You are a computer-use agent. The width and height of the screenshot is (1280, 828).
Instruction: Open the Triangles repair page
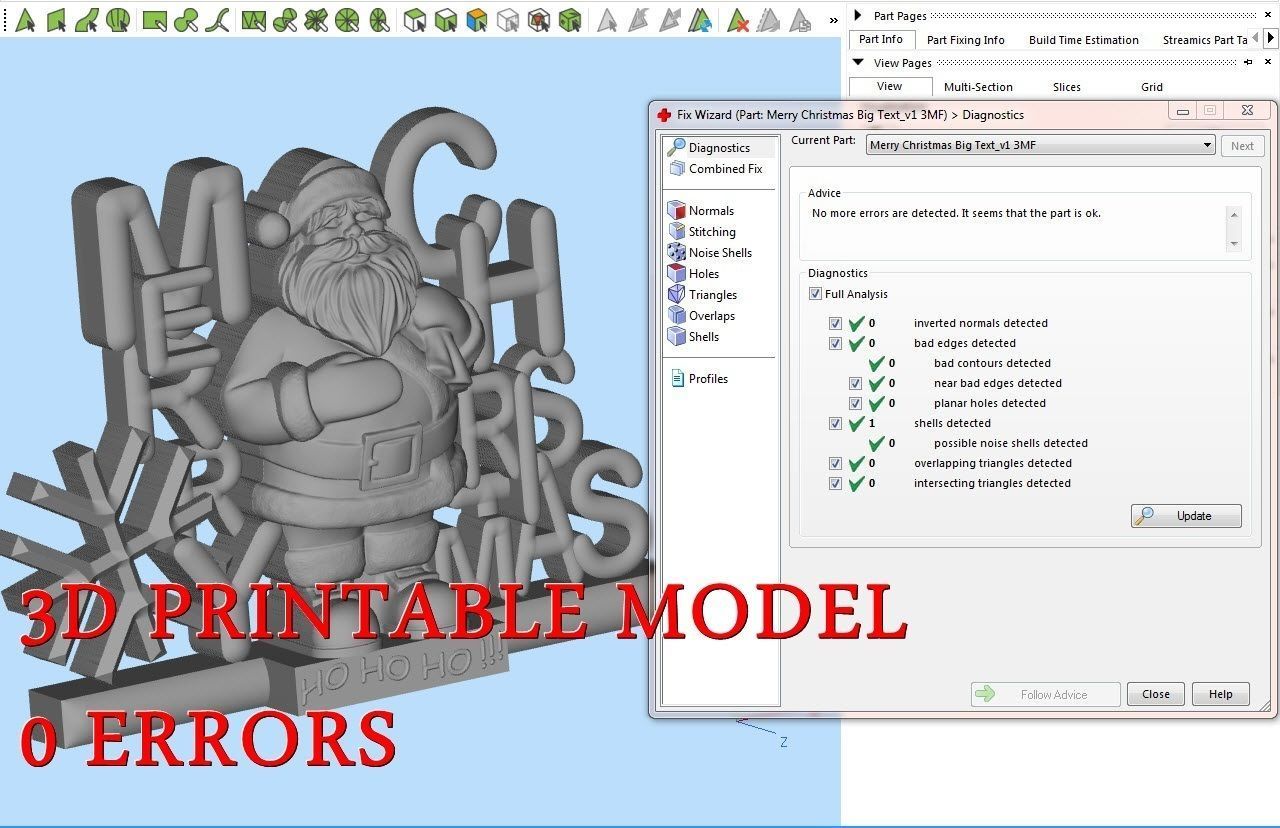(x=703, y=295)
